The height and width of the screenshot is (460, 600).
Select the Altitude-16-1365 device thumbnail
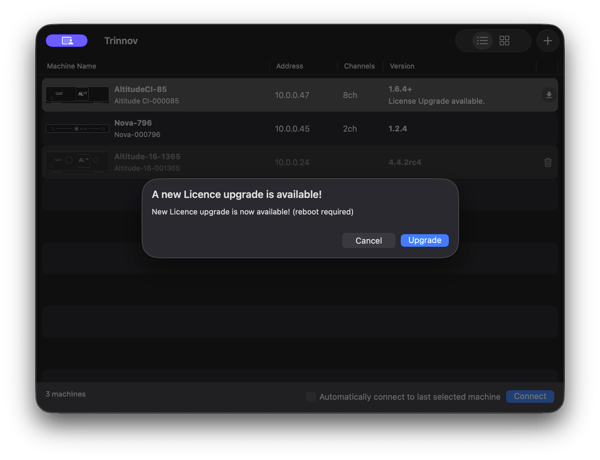click(77, 162)
